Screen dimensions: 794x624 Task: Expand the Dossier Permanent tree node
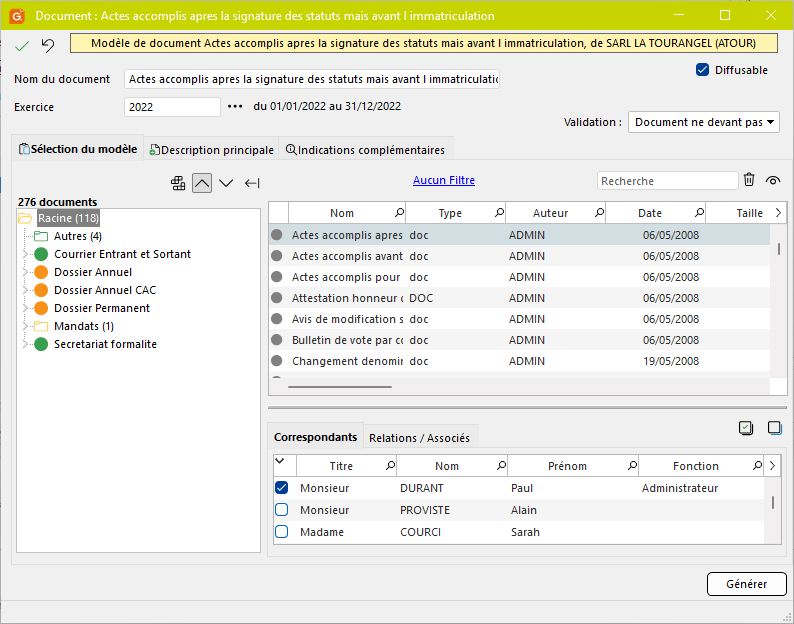pos(25,308)
